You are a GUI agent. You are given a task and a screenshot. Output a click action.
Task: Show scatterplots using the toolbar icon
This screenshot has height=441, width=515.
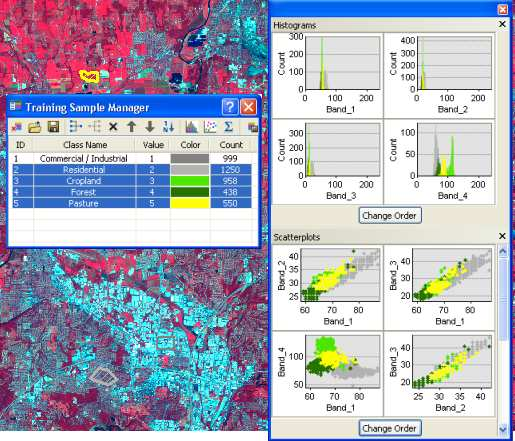[210, 127]
